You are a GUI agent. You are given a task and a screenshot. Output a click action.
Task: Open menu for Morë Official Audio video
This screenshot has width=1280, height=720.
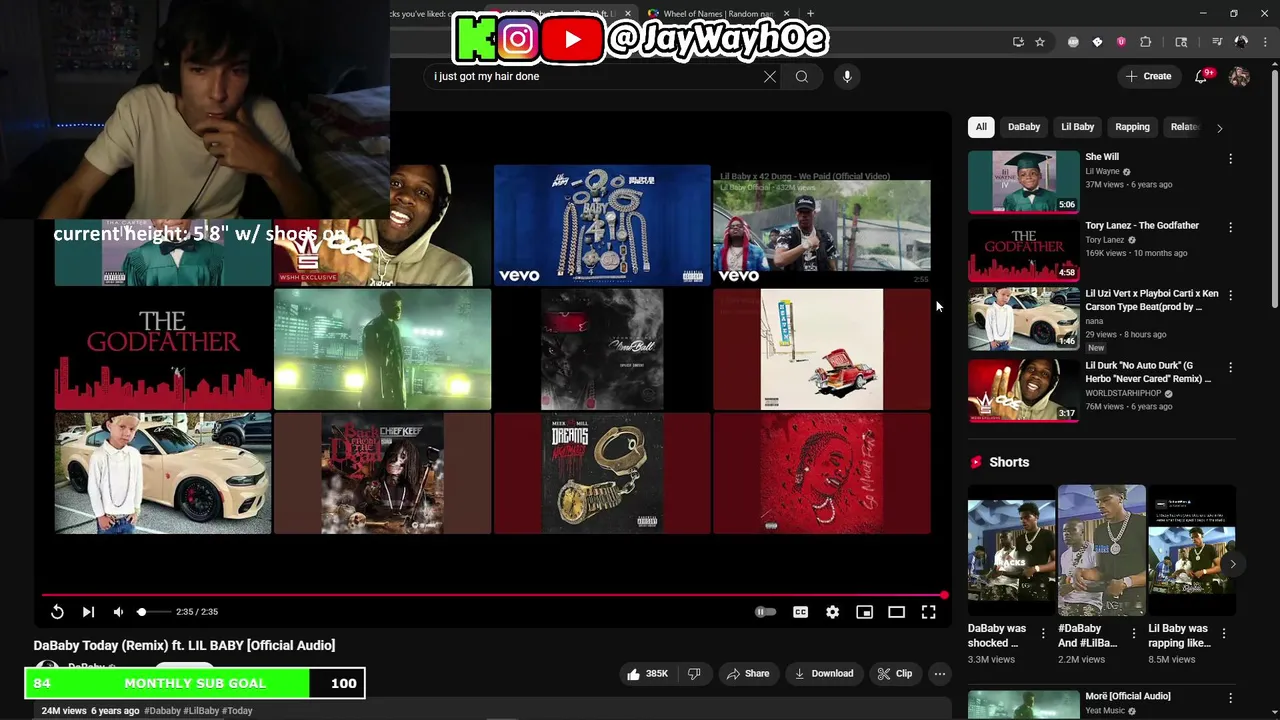point(1231,698)
